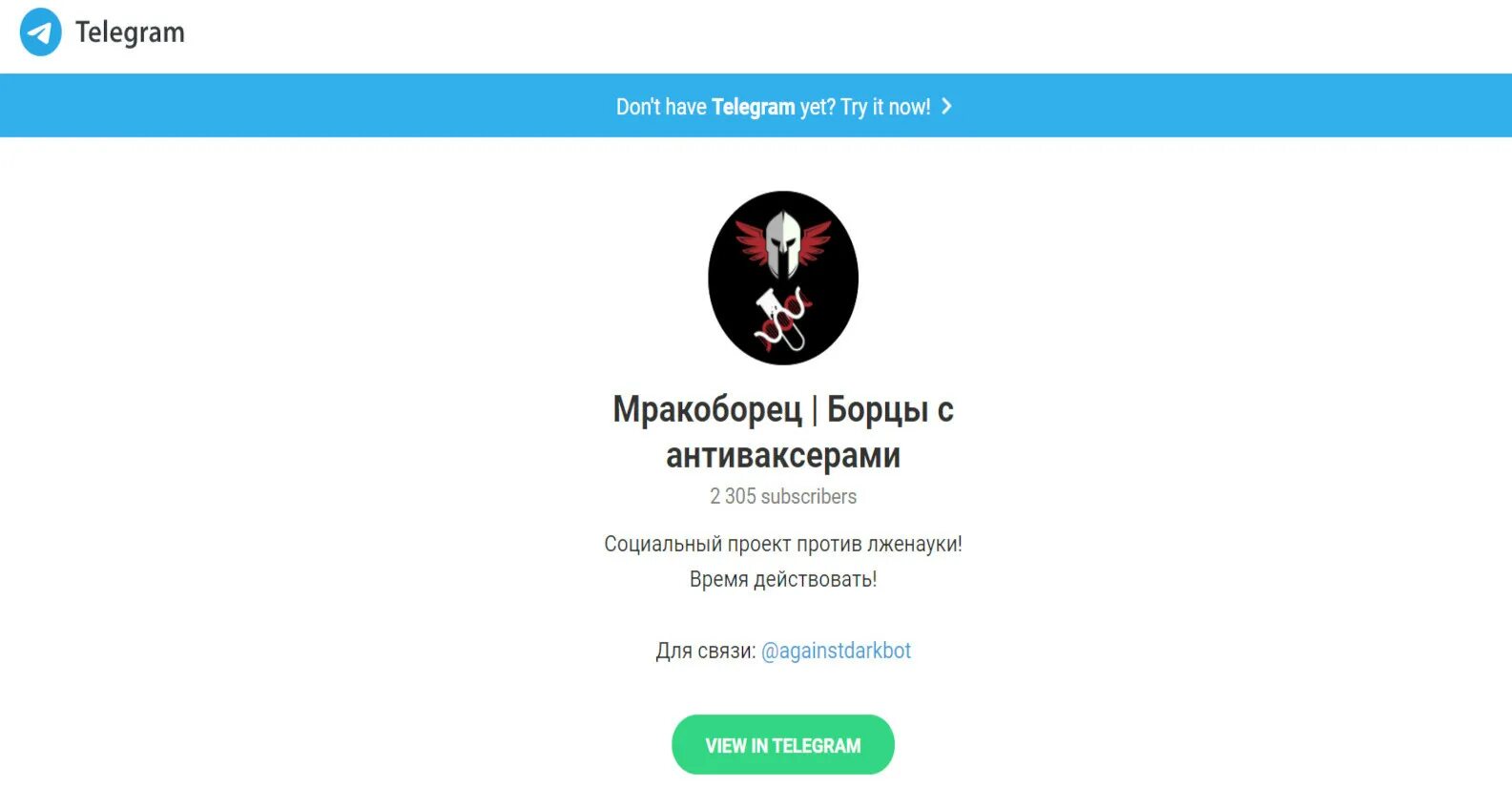Click the red wings on avatar
The width and height of the screenshot is (1512, 808).
click(x=782, y=240)
